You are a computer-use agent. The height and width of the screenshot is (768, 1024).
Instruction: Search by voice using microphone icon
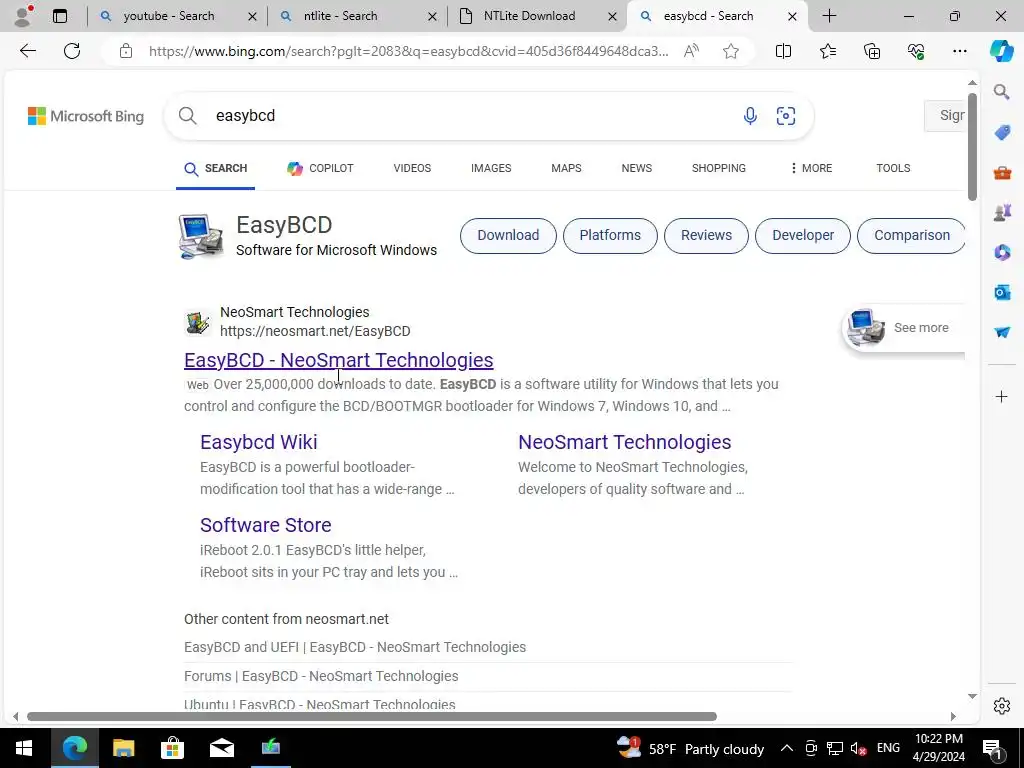click(750, 116)
